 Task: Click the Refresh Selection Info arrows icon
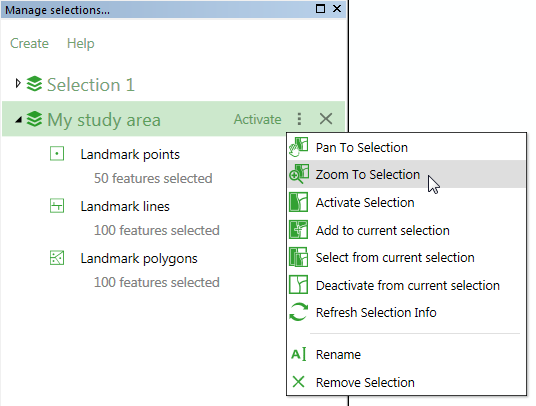pyautogui.click(x=298, y=312)
